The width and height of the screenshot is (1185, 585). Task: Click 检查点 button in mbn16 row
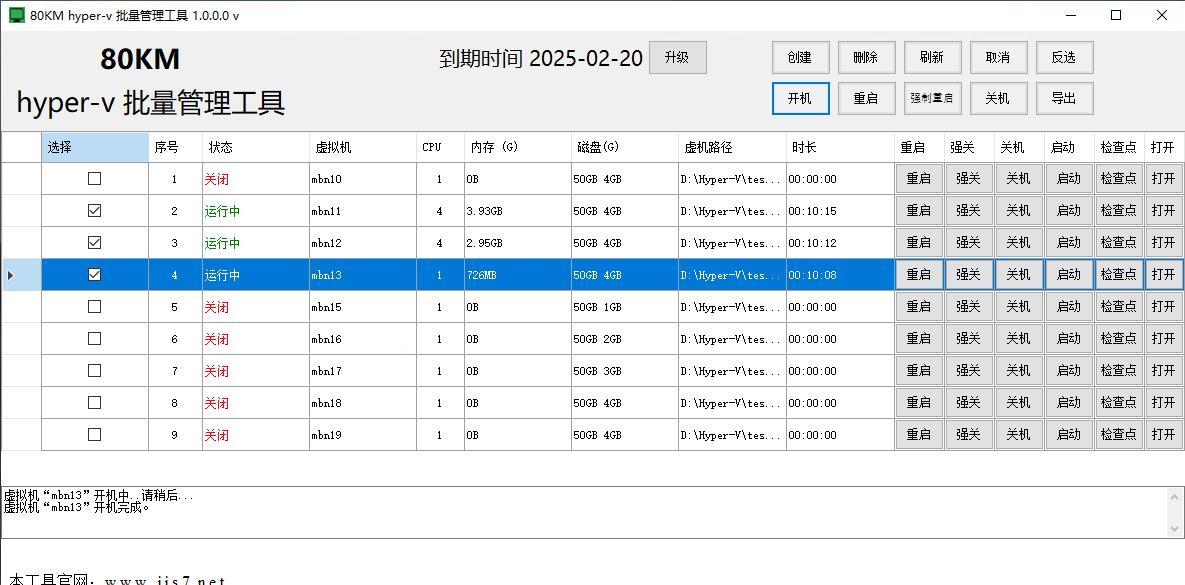(x=1119, y=339)
